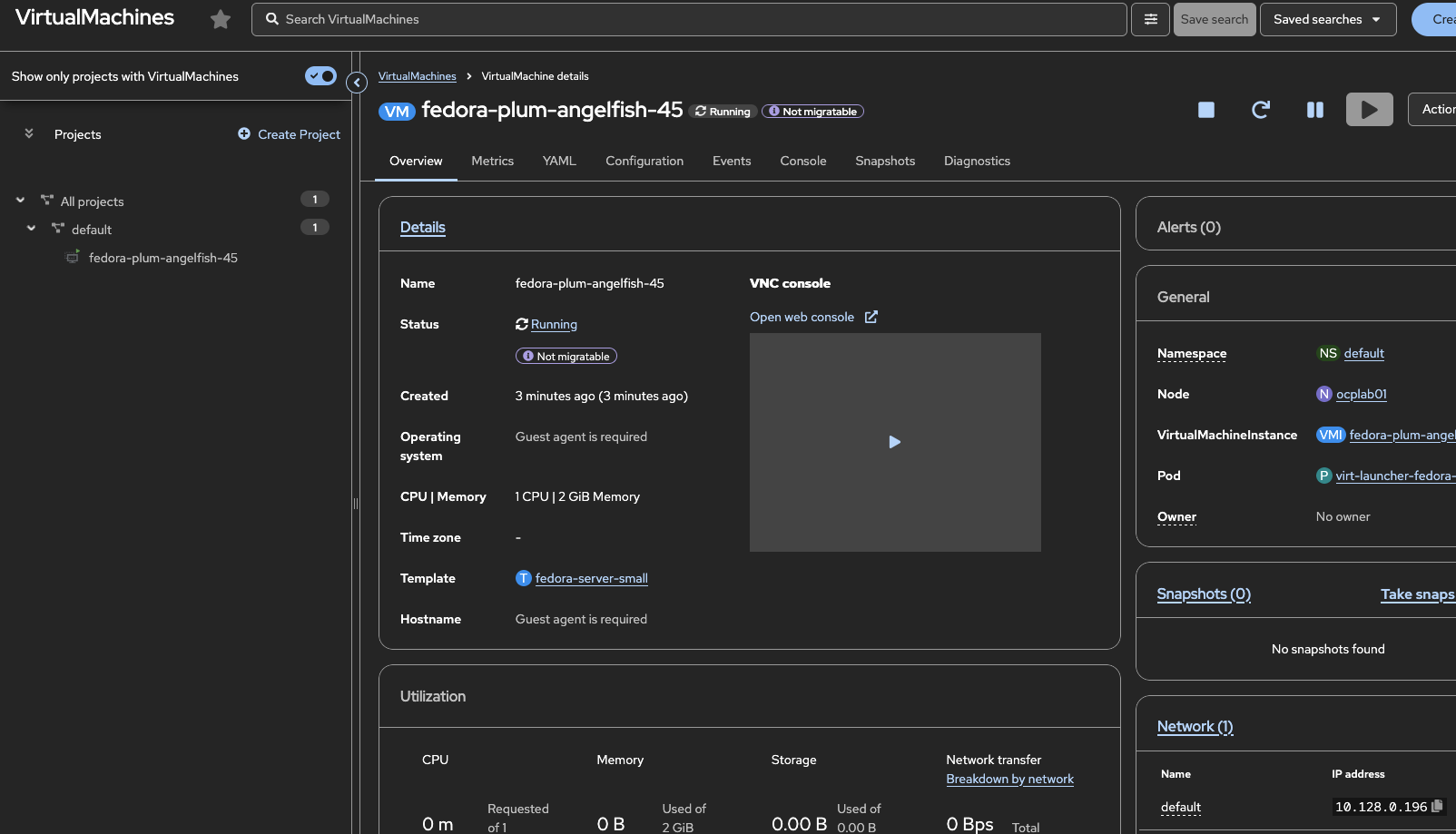Open advanced search filter icon
1456x834 pixels.
(1151, 19)
